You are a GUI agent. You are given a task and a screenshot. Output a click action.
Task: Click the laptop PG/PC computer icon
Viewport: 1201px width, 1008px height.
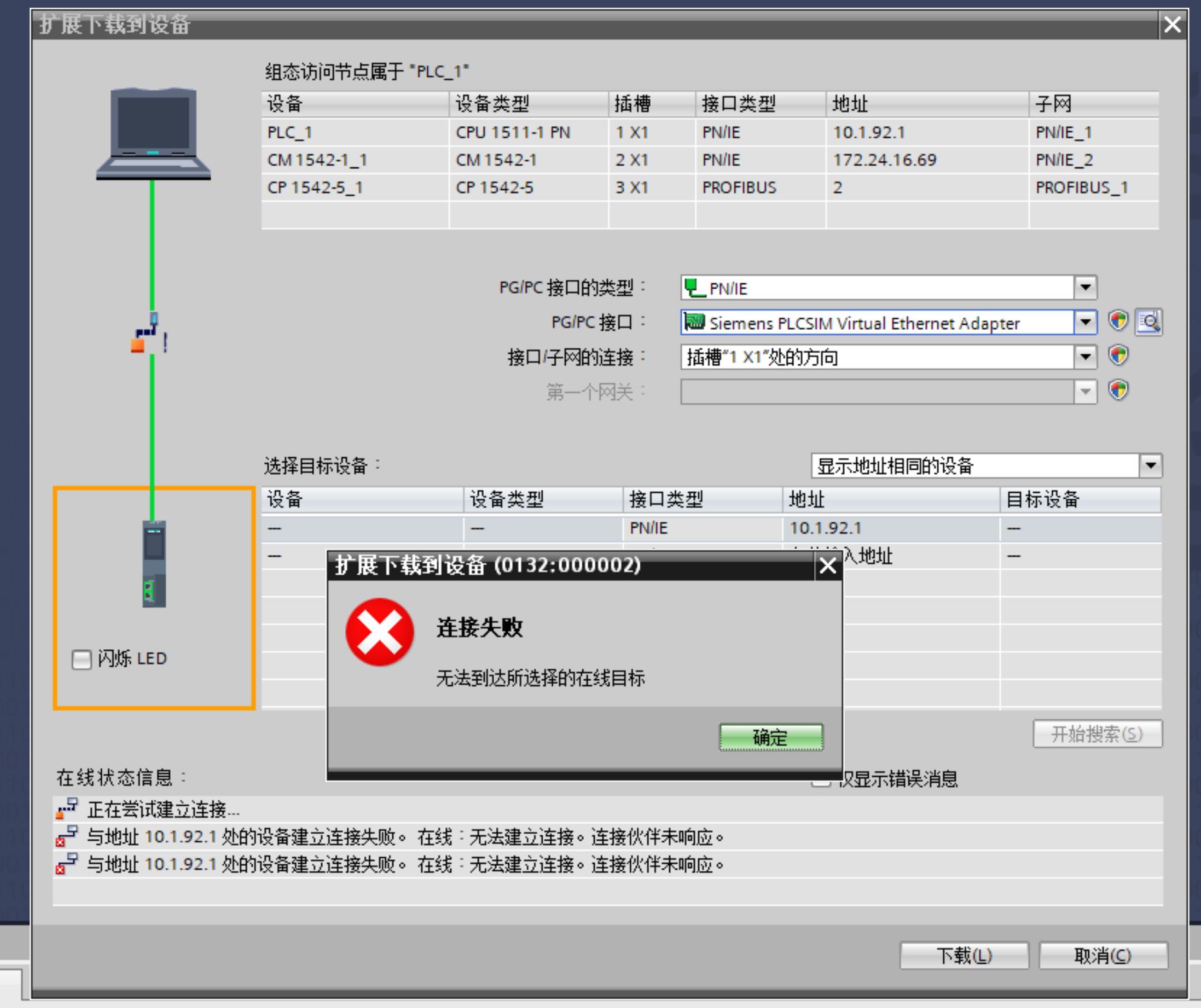[x=153, y=134]
